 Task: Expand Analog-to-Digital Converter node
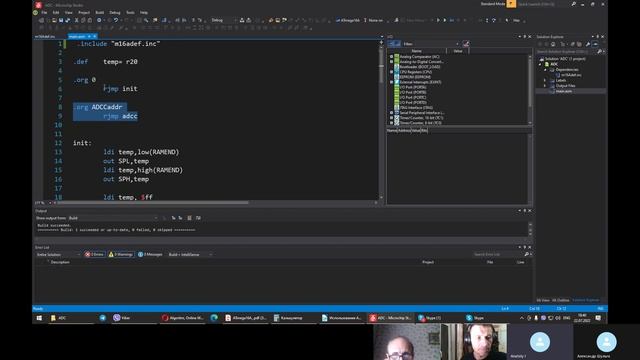[391, 62]
